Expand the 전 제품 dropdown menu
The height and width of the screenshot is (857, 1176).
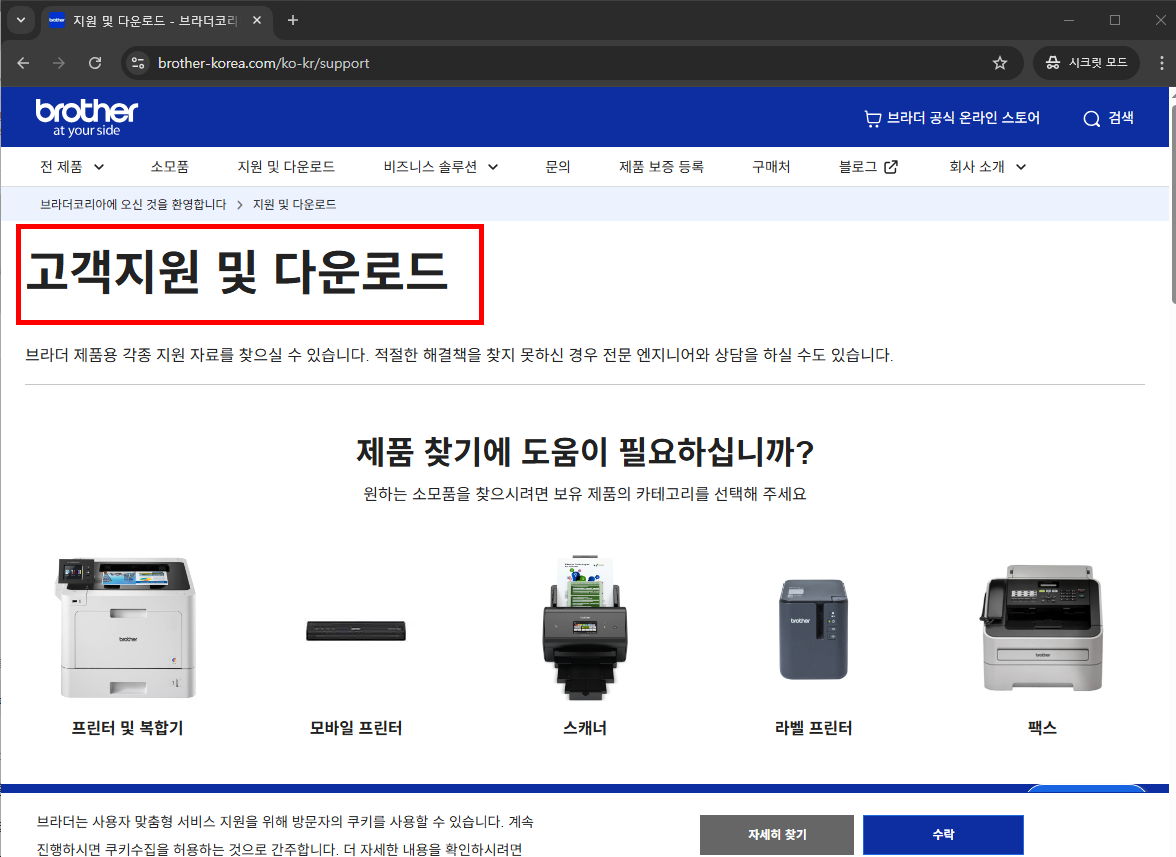70,167
